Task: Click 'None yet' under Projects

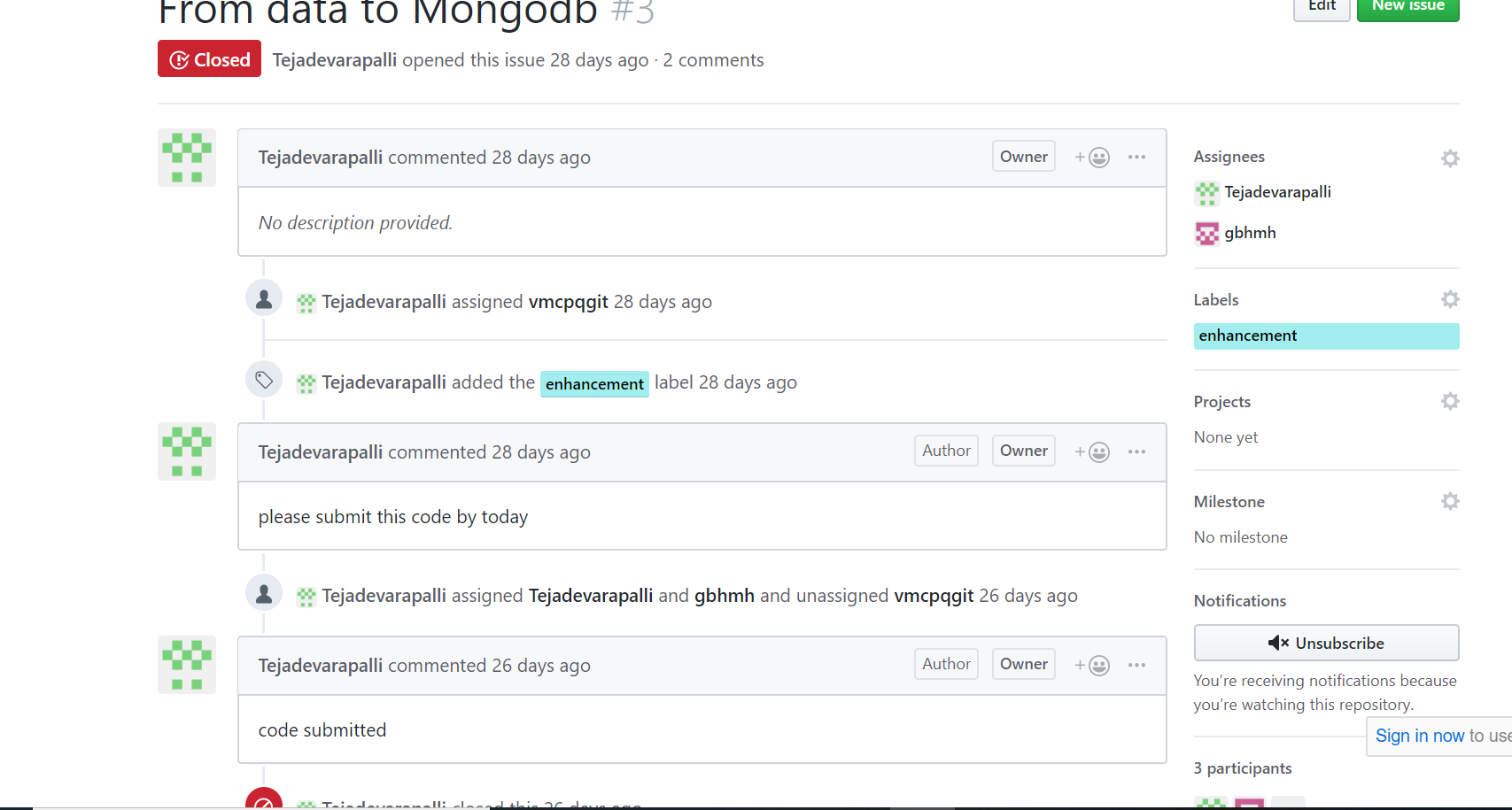Action: coord(1226,437)
